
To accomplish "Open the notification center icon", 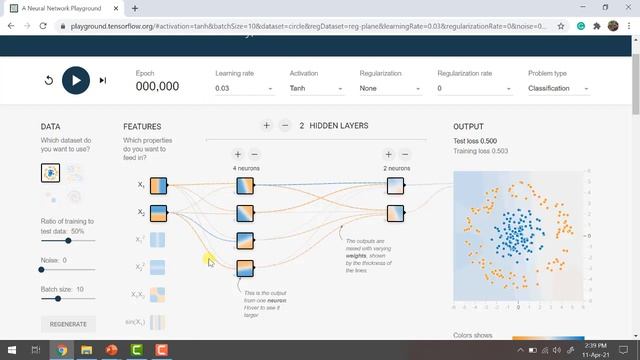I will [623, 350].
